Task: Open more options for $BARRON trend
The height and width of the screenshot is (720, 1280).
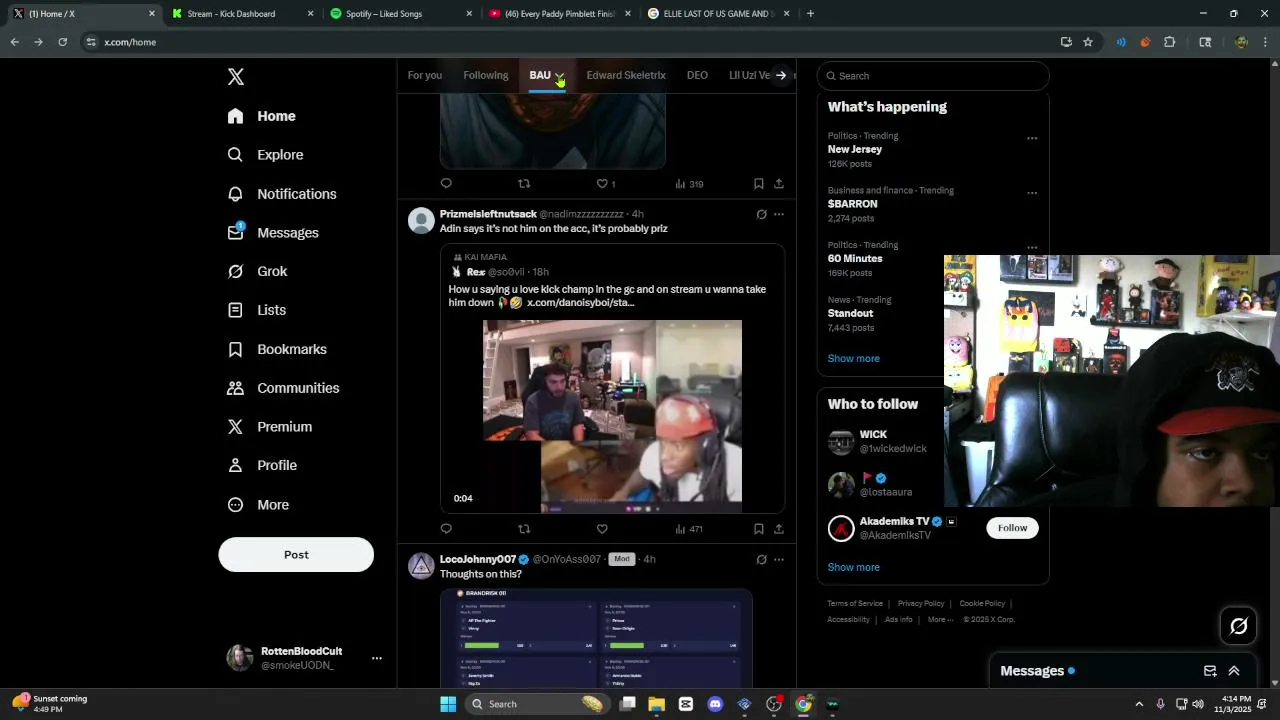Action: pos(1032,193)
